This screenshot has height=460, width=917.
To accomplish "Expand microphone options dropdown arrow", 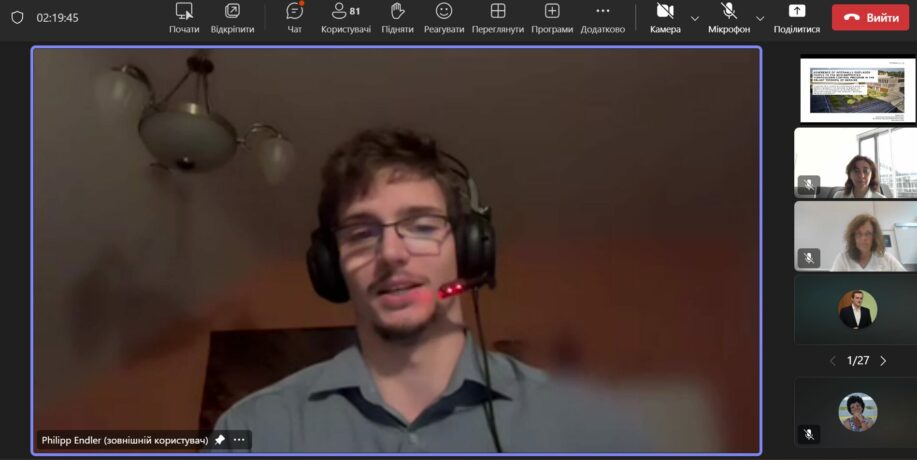I will (x=760, y=18).
